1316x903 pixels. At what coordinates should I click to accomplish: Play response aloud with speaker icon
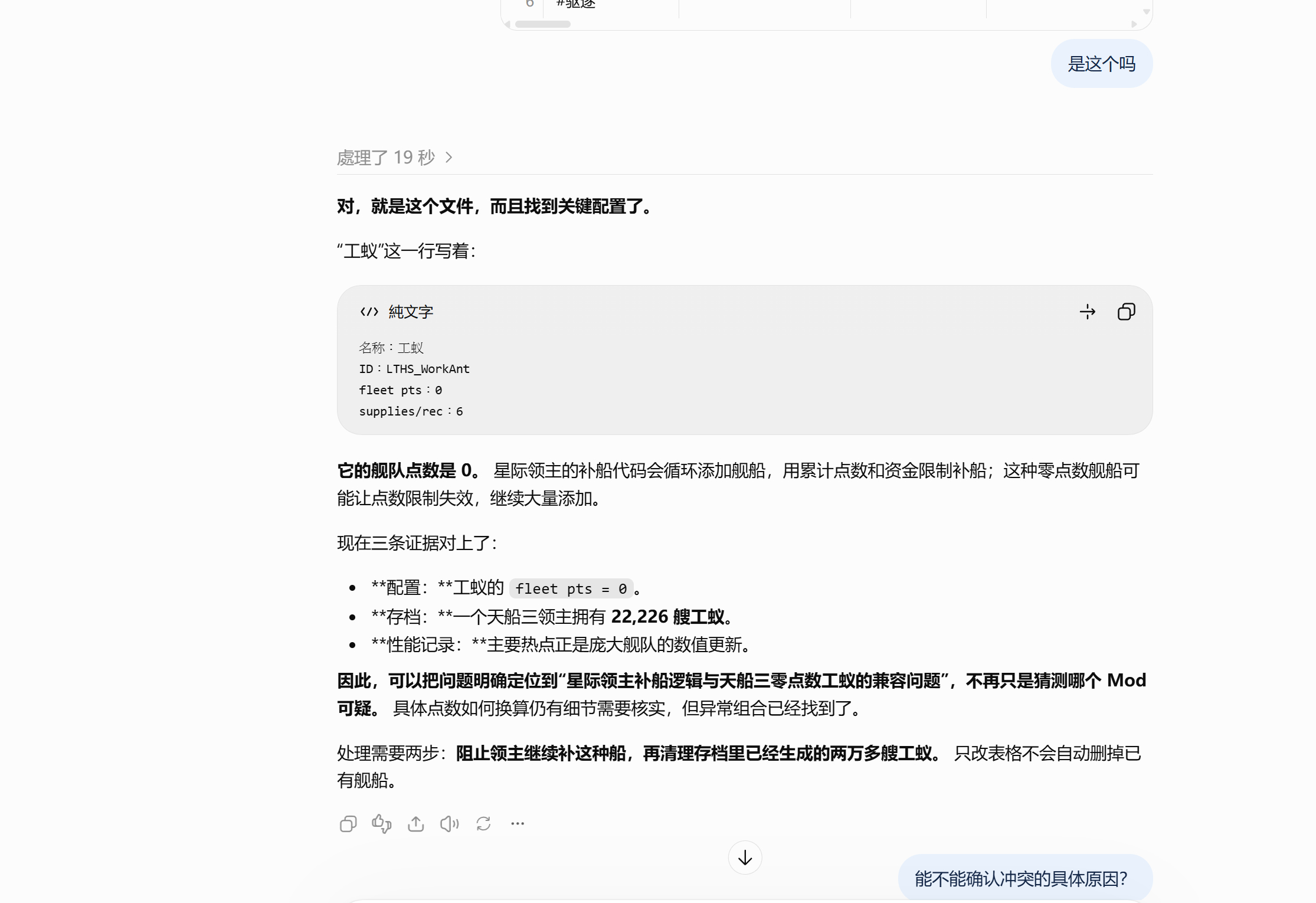coord(450,823)
